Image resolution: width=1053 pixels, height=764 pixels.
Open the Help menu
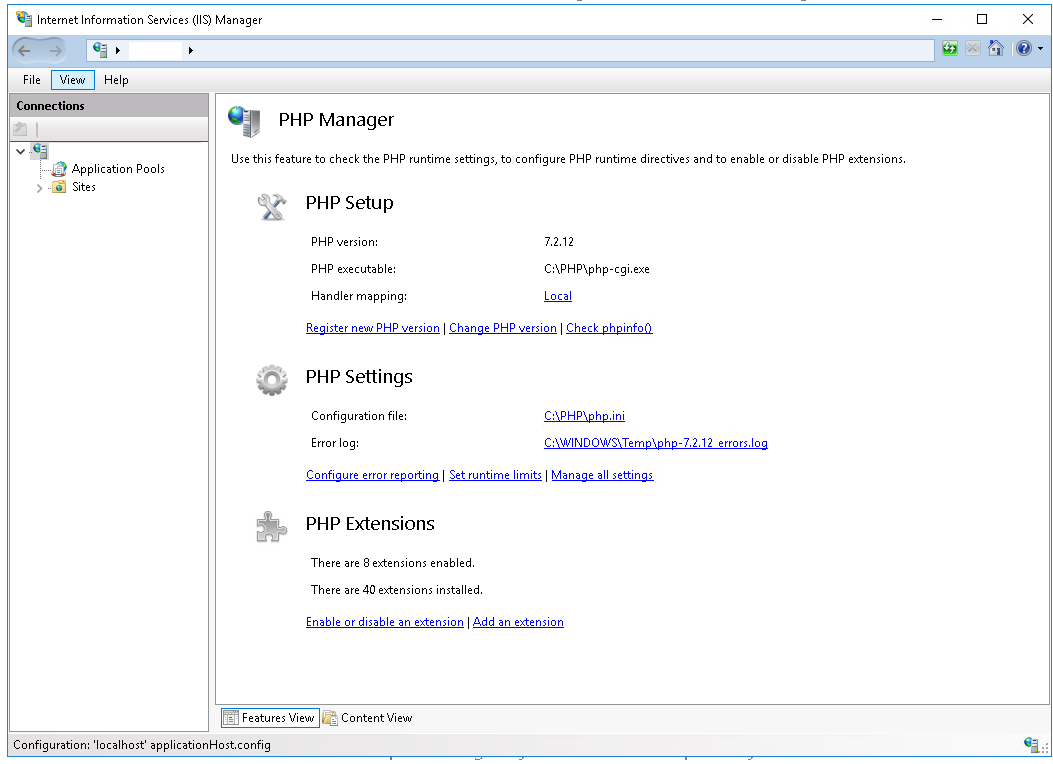(x=116, y=80)
